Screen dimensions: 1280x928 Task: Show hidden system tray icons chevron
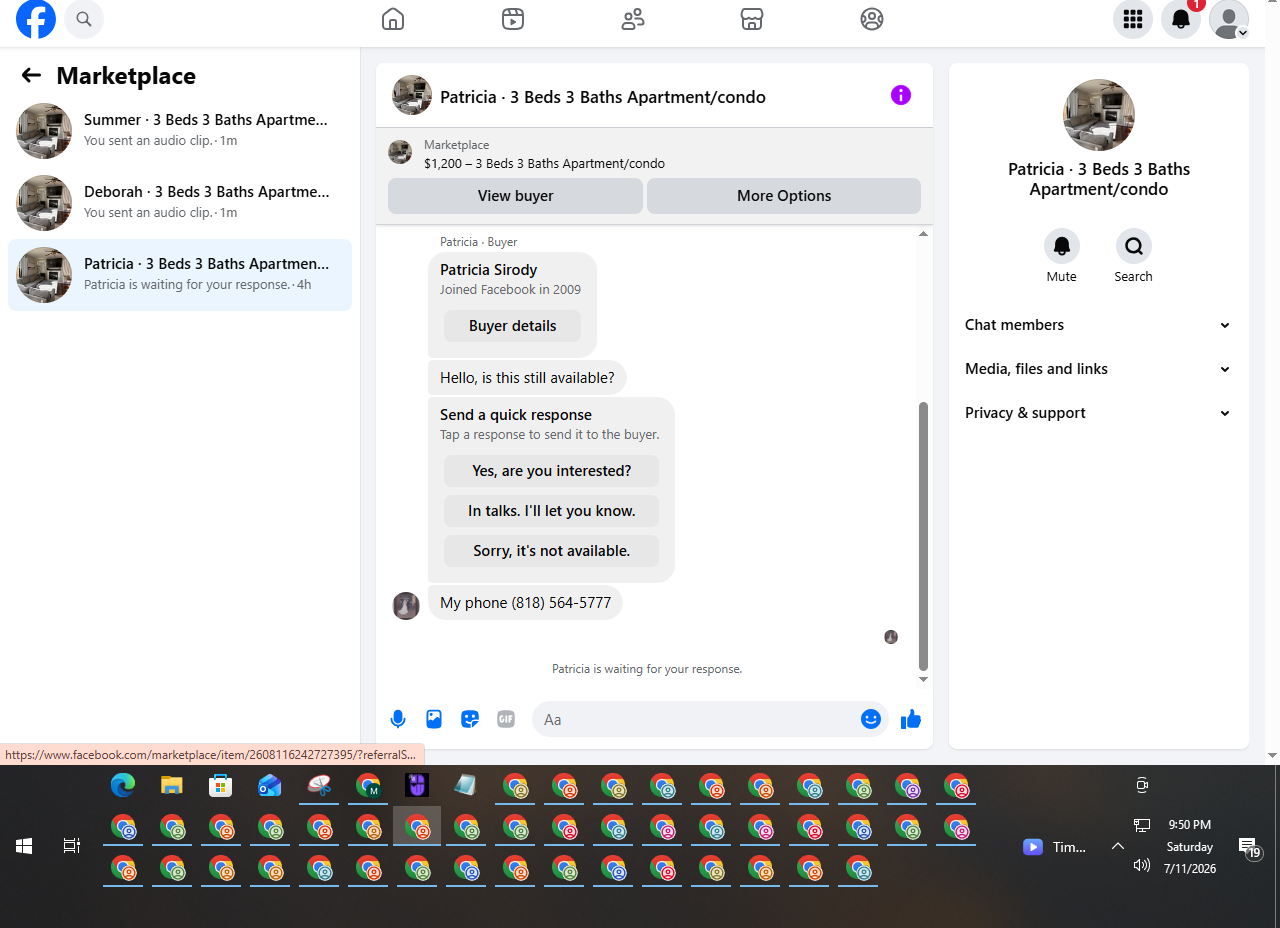pos(1118,846)
